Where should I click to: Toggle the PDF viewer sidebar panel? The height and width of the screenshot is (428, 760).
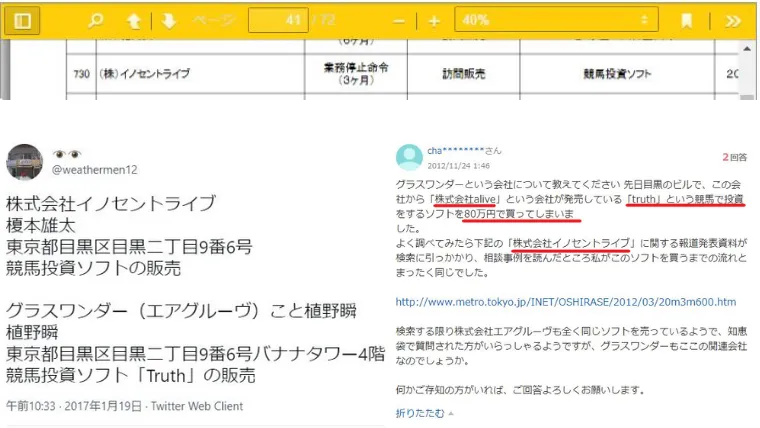click(x=22, y=21)
